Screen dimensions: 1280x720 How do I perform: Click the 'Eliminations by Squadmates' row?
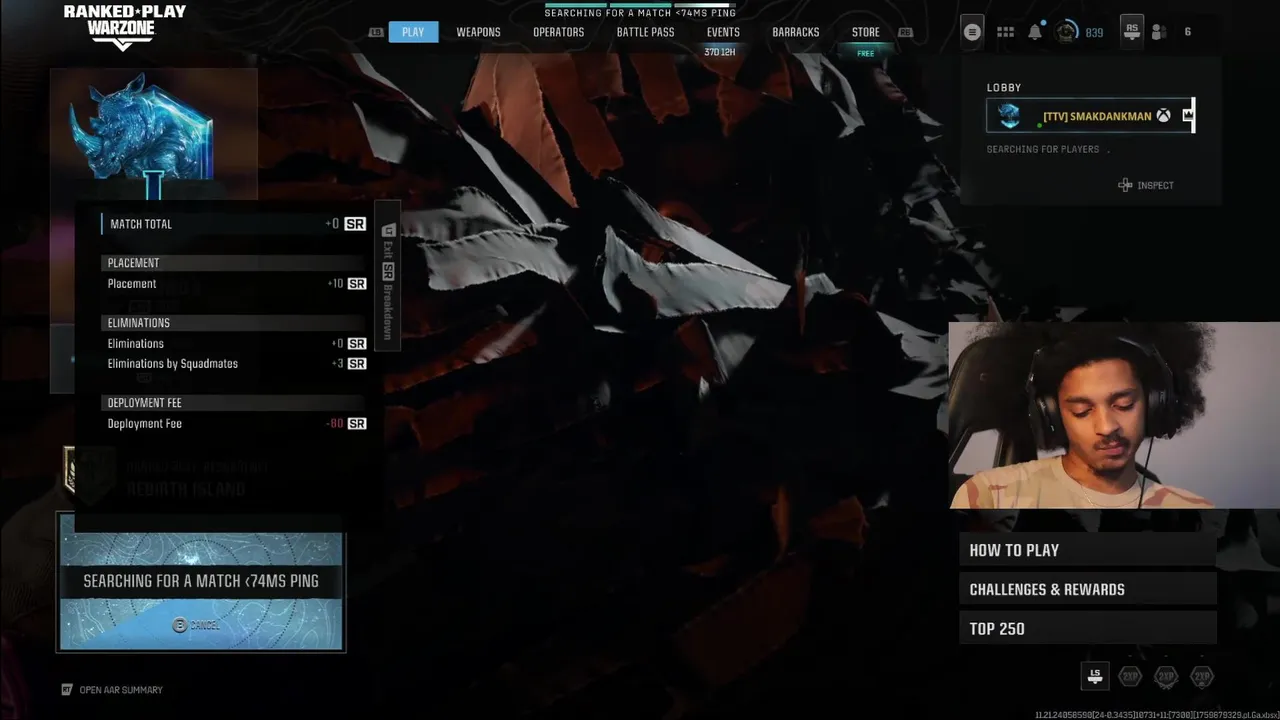click(236, 364)
